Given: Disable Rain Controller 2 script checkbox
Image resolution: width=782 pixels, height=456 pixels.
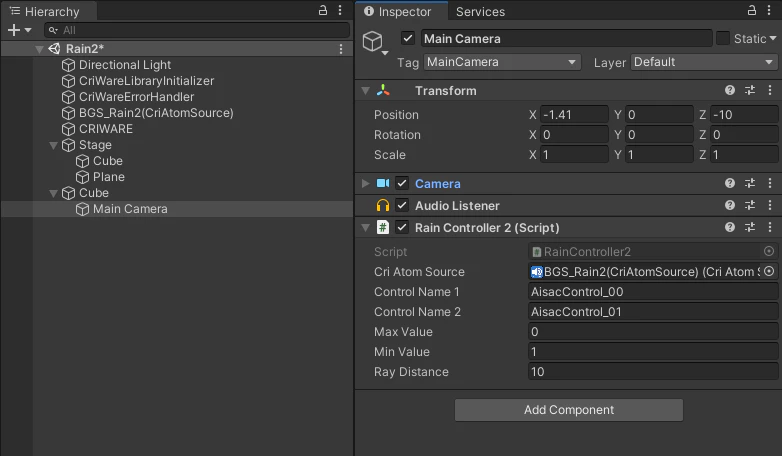Looking at the screenshot, I should 402,227.
